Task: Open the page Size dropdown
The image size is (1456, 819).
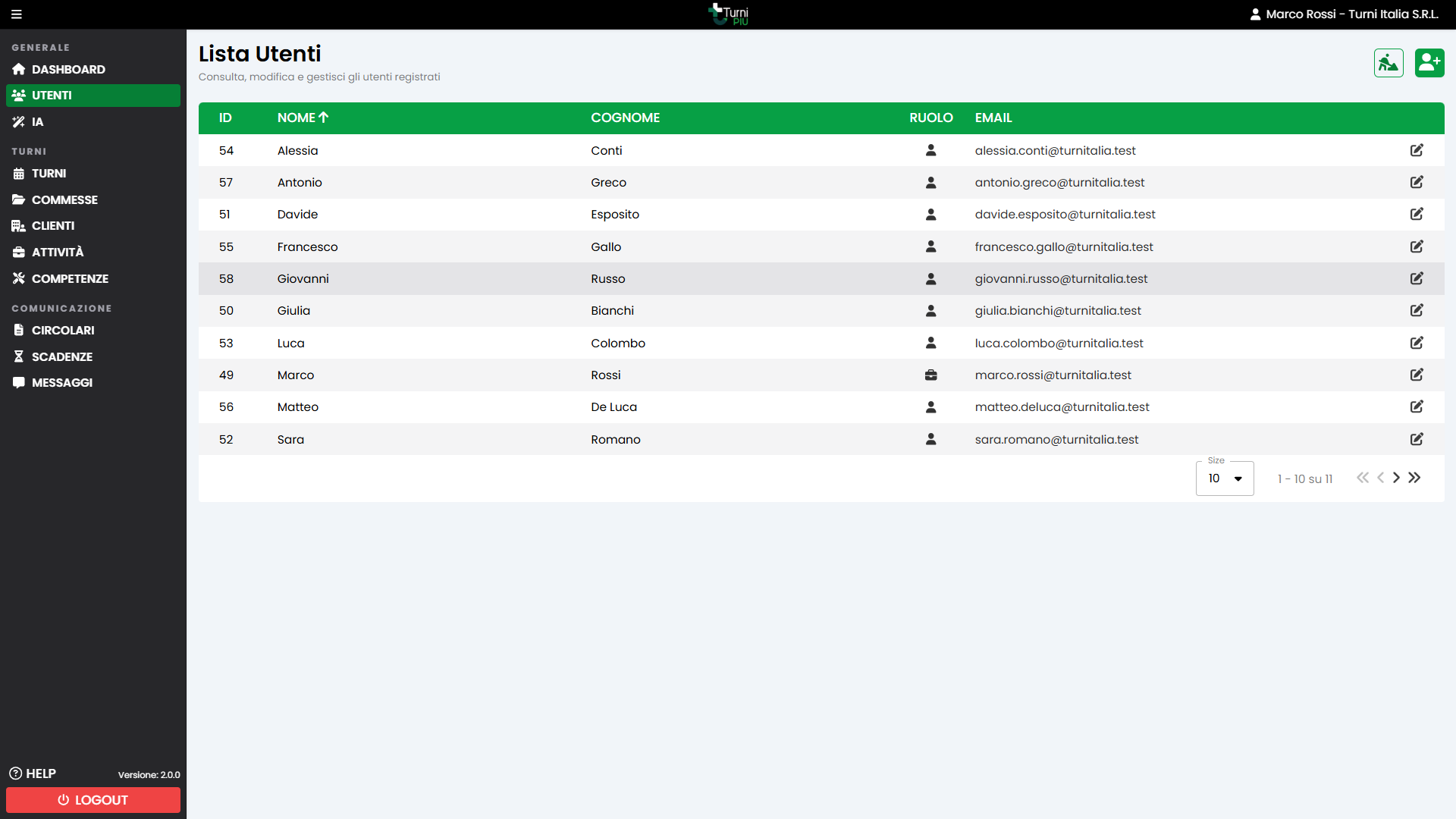Action: pyautogui.click(x=1225, y=479)
